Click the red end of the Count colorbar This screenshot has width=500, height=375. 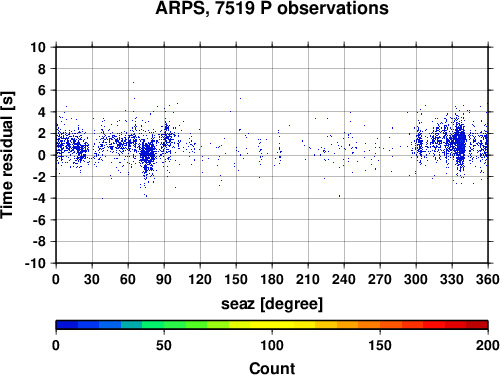pos(477,325)
